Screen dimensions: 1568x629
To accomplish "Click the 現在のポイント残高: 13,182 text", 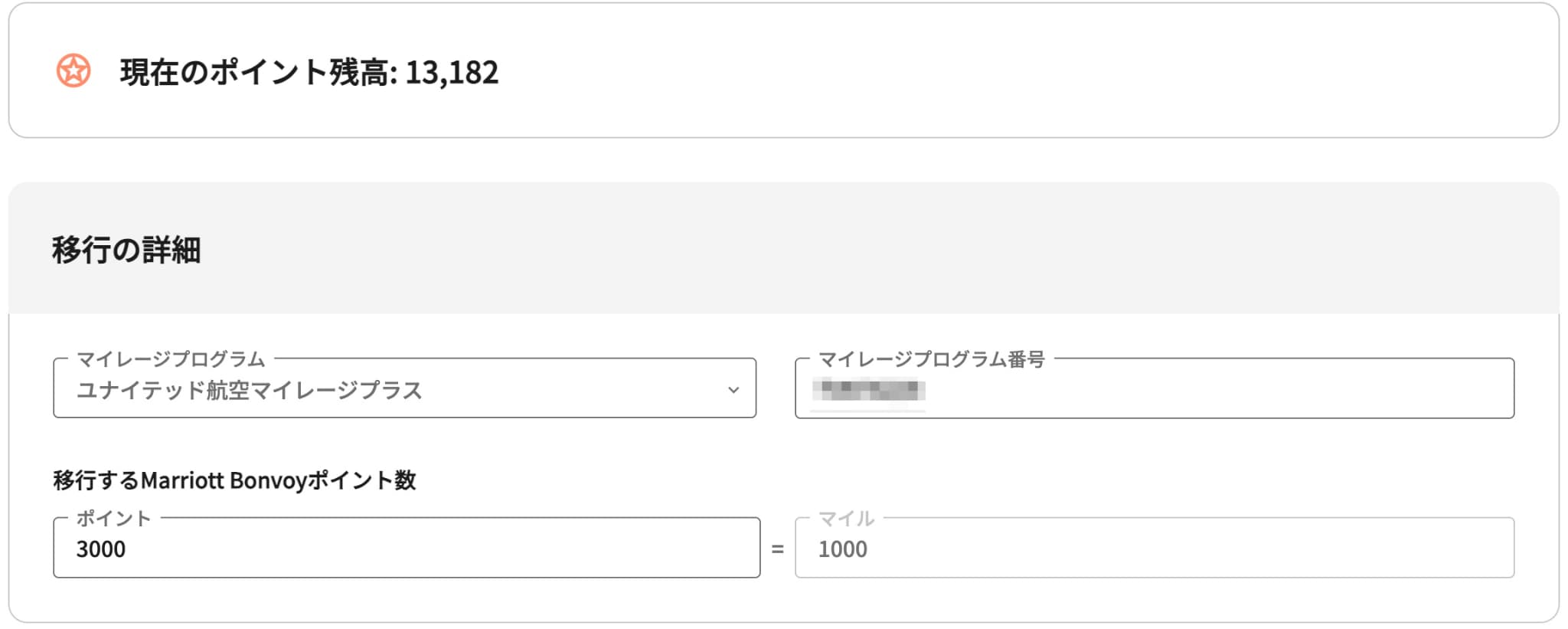I will pyautogui.click(x=309, y=72).
